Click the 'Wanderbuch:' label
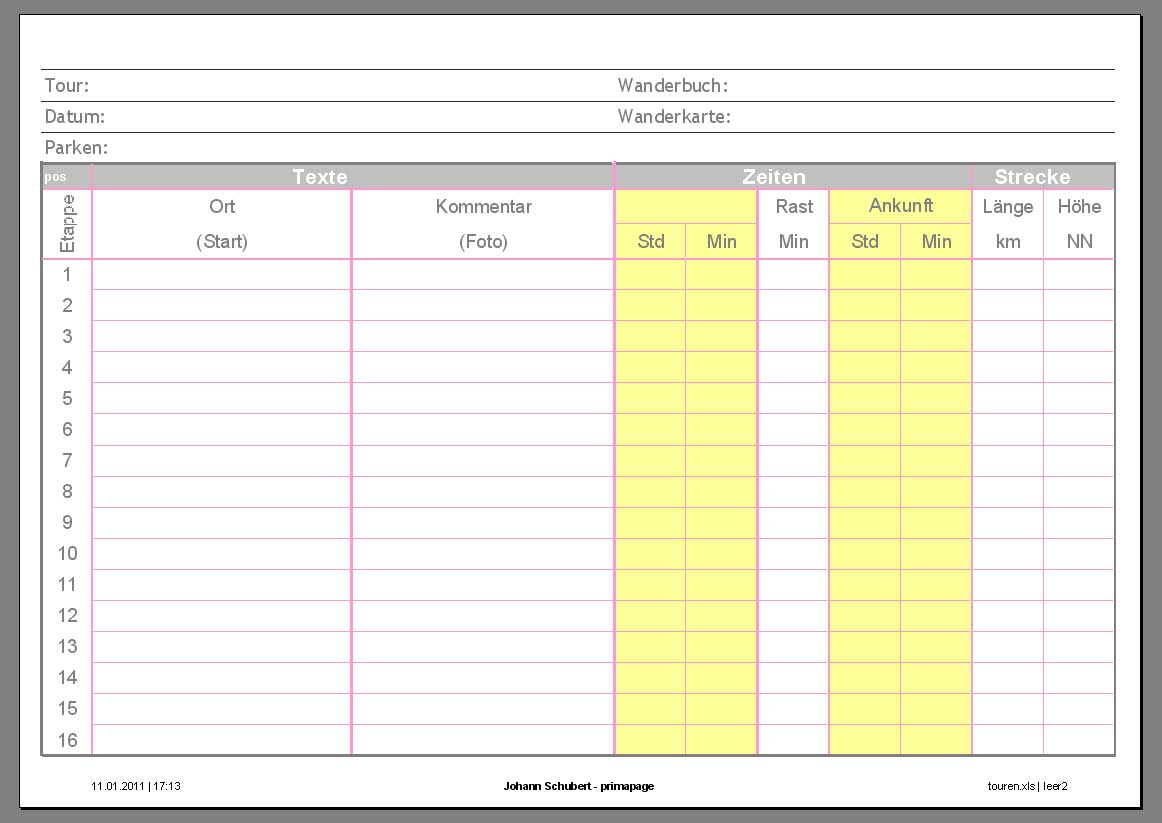 [x=673, y=85]
